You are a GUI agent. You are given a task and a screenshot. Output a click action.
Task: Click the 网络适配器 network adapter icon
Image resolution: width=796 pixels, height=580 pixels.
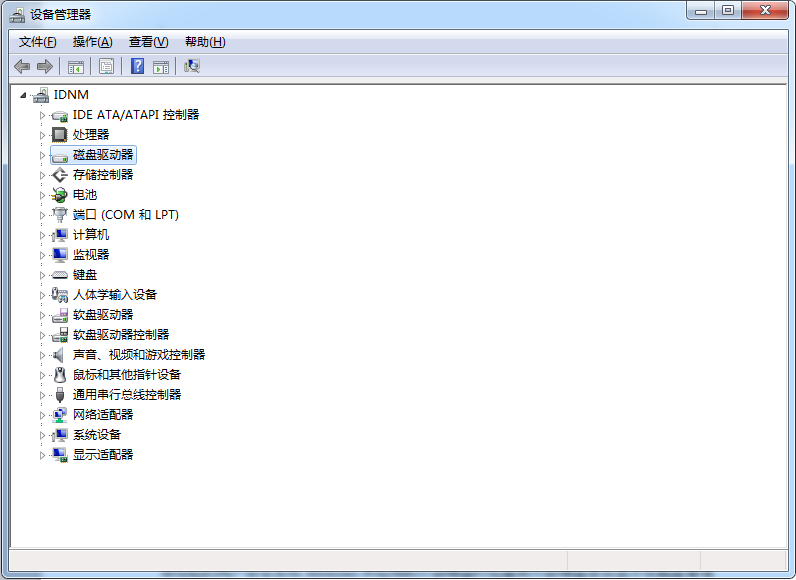click(x=60, y=415)
